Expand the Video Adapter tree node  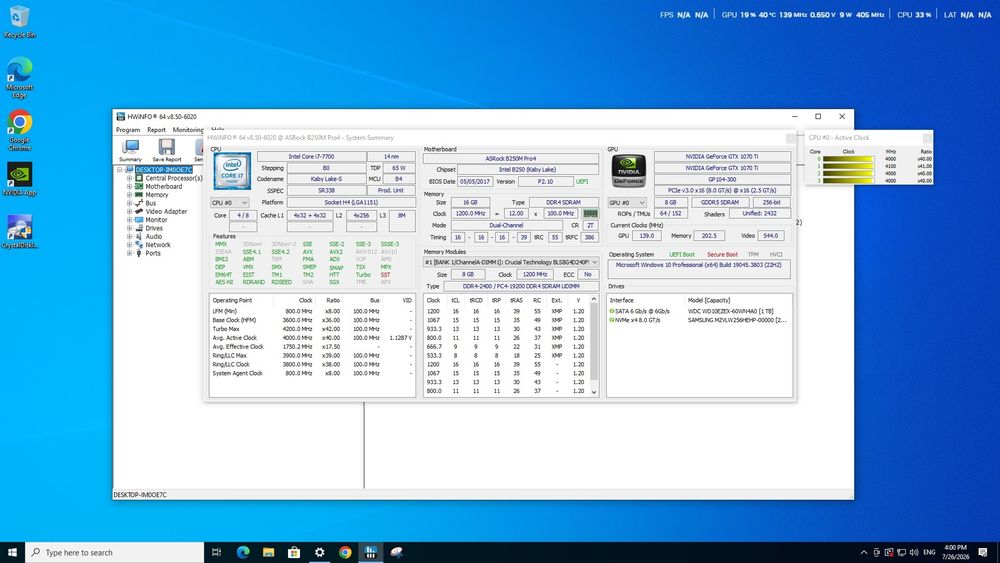[129, 211]
